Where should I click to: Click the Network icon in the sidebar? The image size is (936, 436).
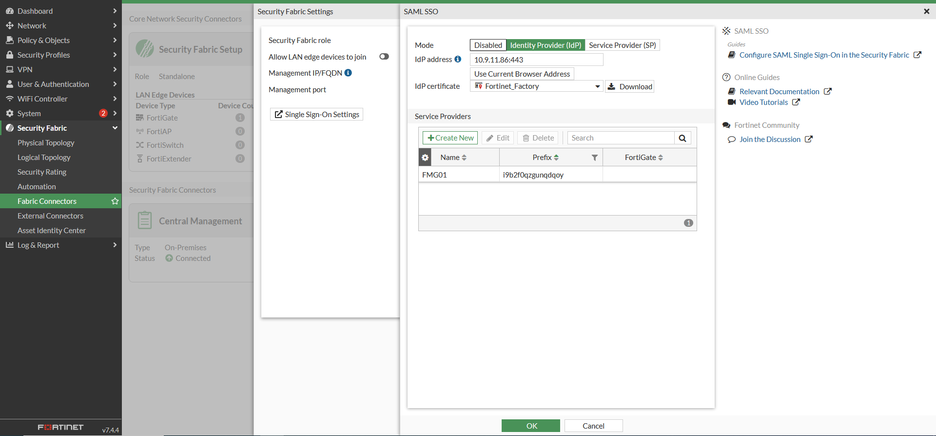click(10, 26)
